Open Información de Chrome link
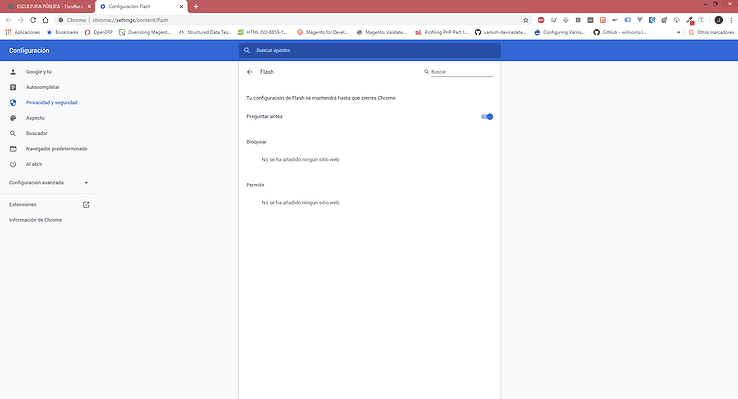 (x=35, y=220)
